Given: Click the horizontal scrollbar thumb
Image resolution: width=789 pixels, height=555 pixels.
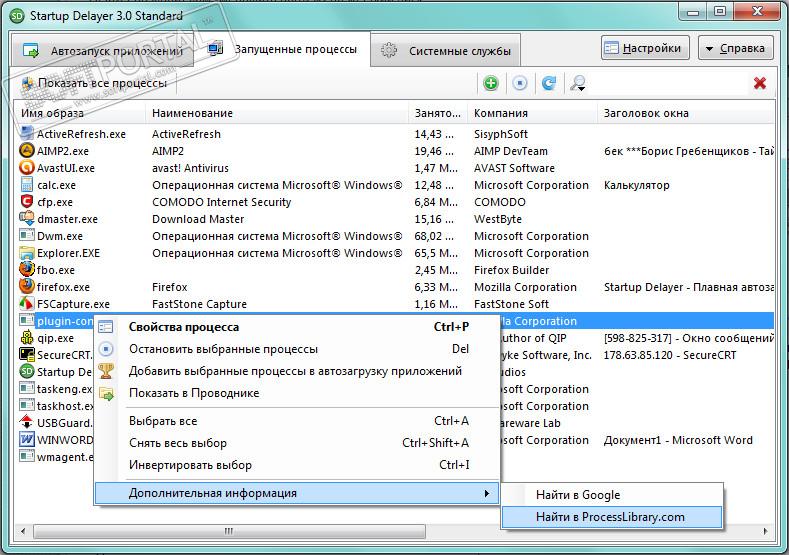Looking at the screenshot, I should [x=229, y=531].
